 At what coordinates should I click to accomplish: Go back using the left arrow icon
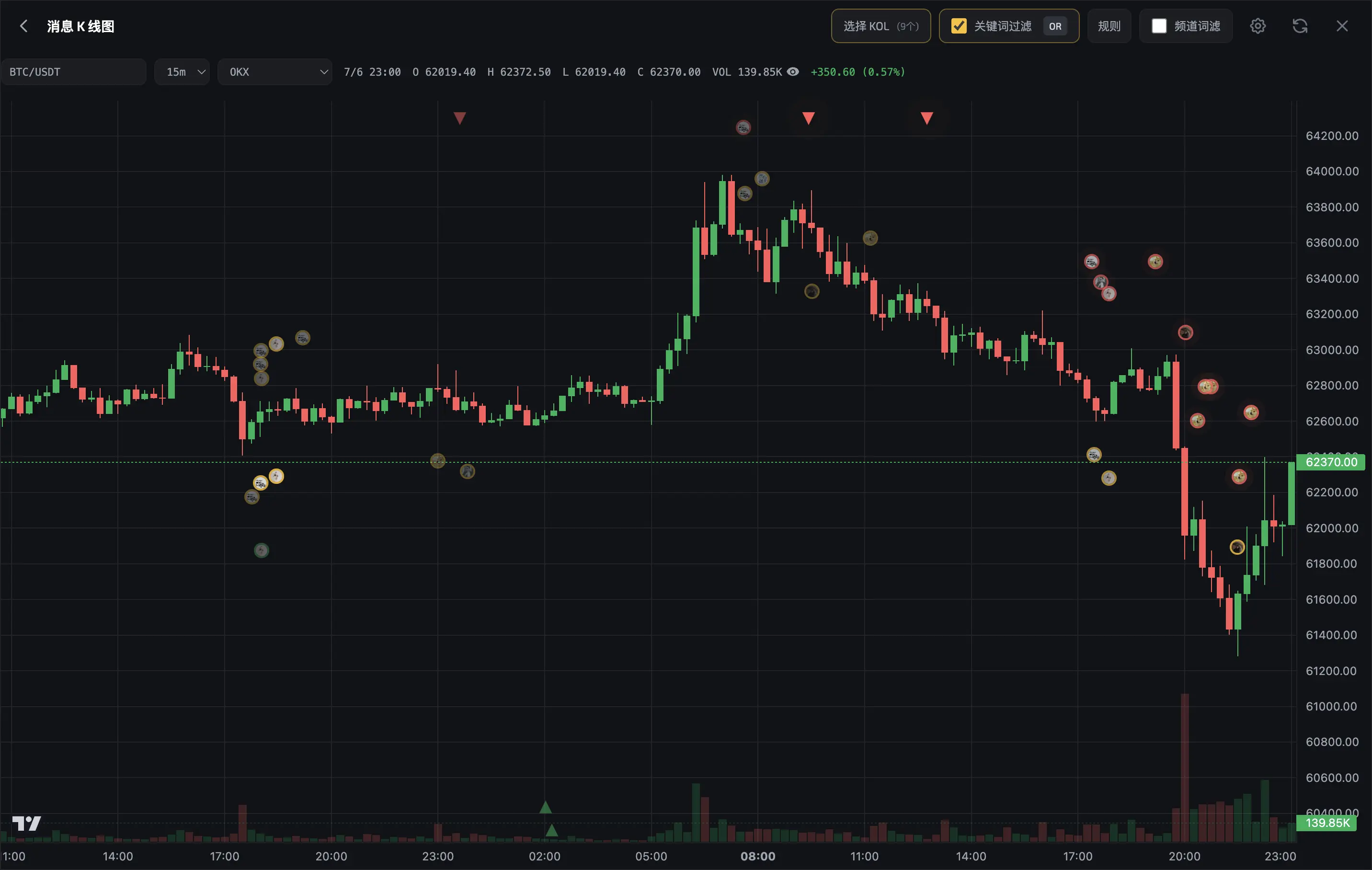pos(23,26)
